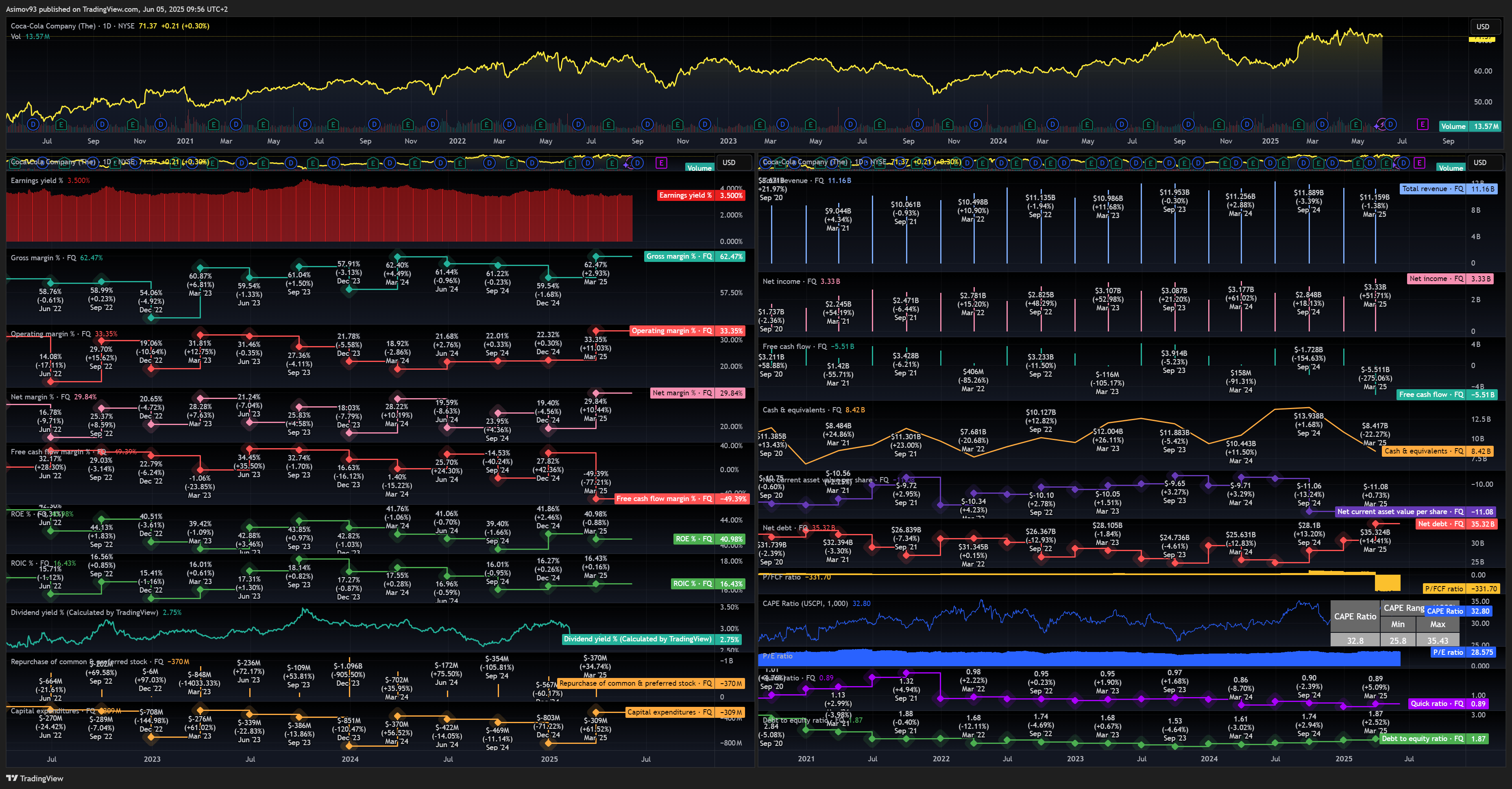This screenshot has width=1512, height=789.
Task: Select the Gross margin % FQ green label
Action: click(695, 257)
